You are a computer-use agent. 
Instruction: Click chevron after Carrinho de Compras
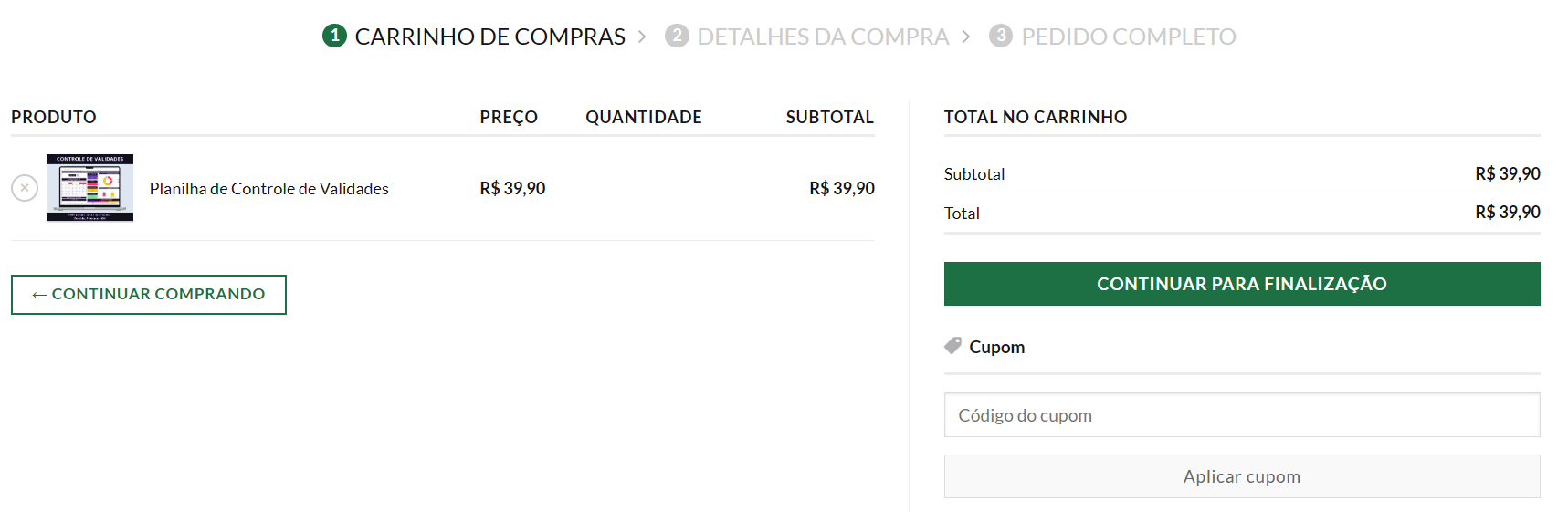642,37
